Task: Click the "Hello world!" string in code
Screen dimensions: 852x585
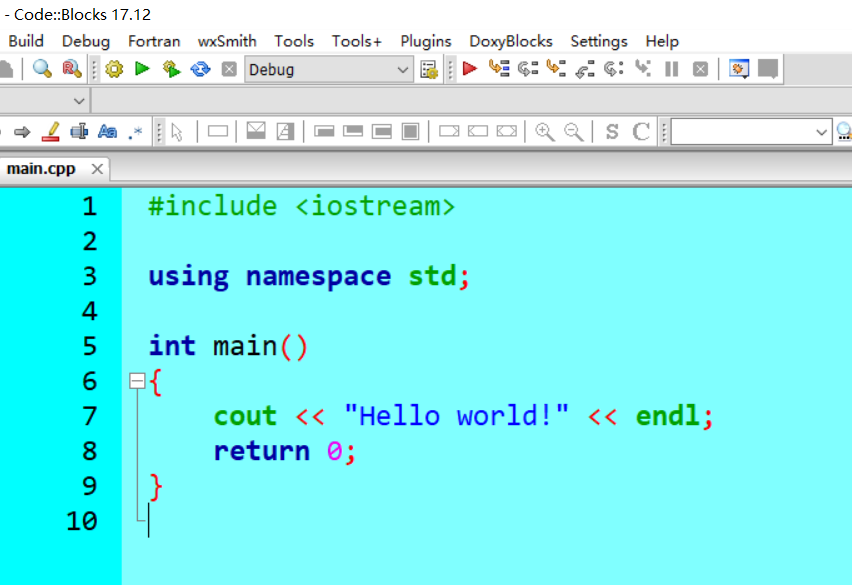Action: 456,416
